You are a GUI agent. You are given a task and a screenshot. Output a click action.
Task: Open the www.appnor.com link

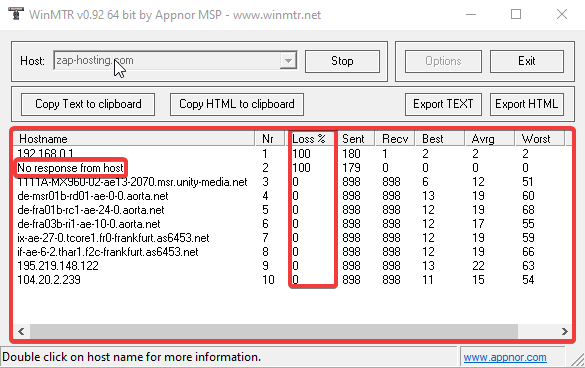click(505, 357)
